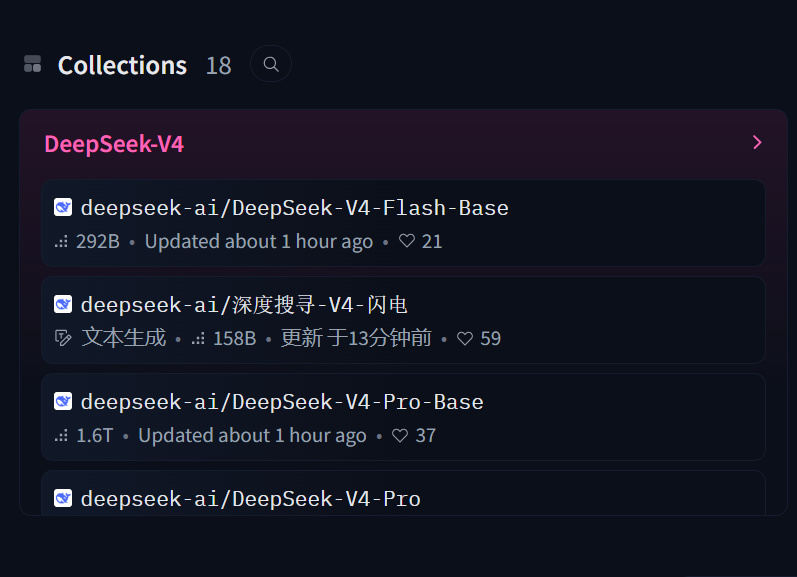Image resolution: width=797 pixels, height=577 pixels.
Task: Click the DeepSeek-V4-Flash-Base avatar icon
Action: (63, 208)
